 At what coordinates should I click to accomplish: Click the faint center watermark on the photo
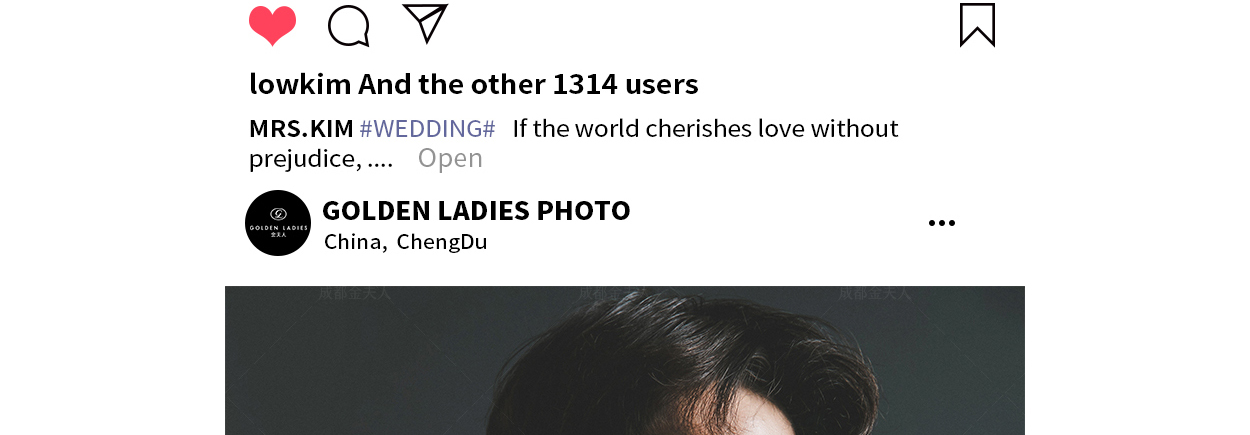tap(615, 294)
